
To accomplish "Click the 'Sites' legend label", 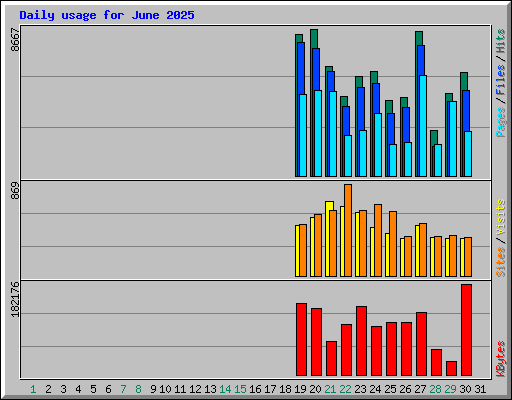I will 501,262.
